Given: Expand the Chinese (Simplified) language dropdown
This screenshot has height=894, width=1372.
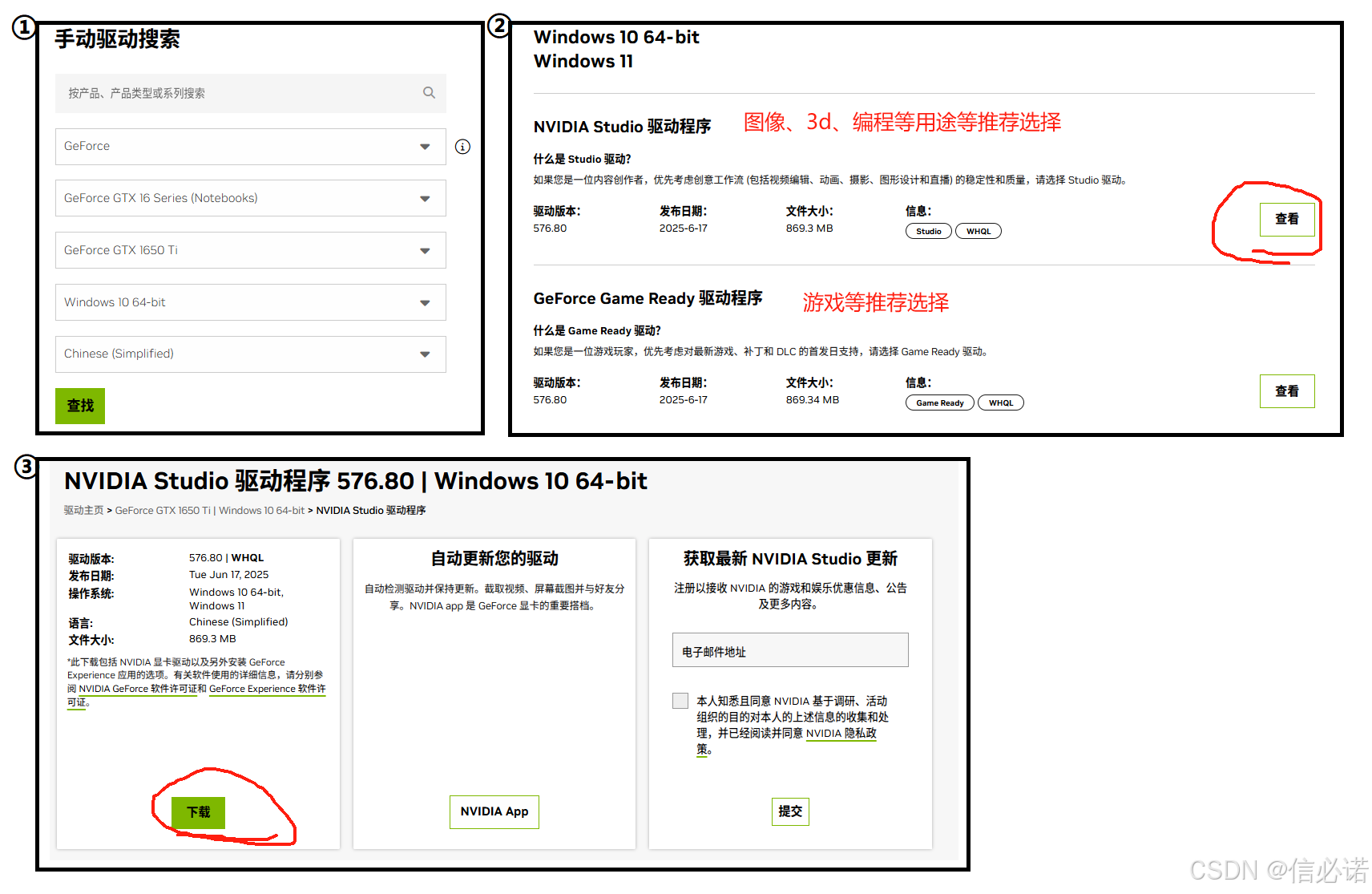Looking at the screenshot, I should pyautogui.click(x=250, y=354).
